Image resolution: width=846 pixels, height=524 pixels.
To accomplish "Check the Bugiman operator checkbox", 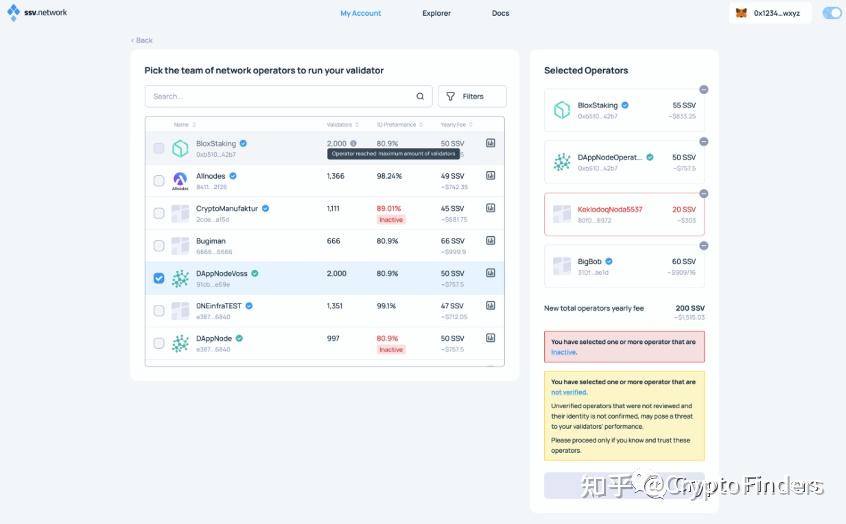I will 159,246.
